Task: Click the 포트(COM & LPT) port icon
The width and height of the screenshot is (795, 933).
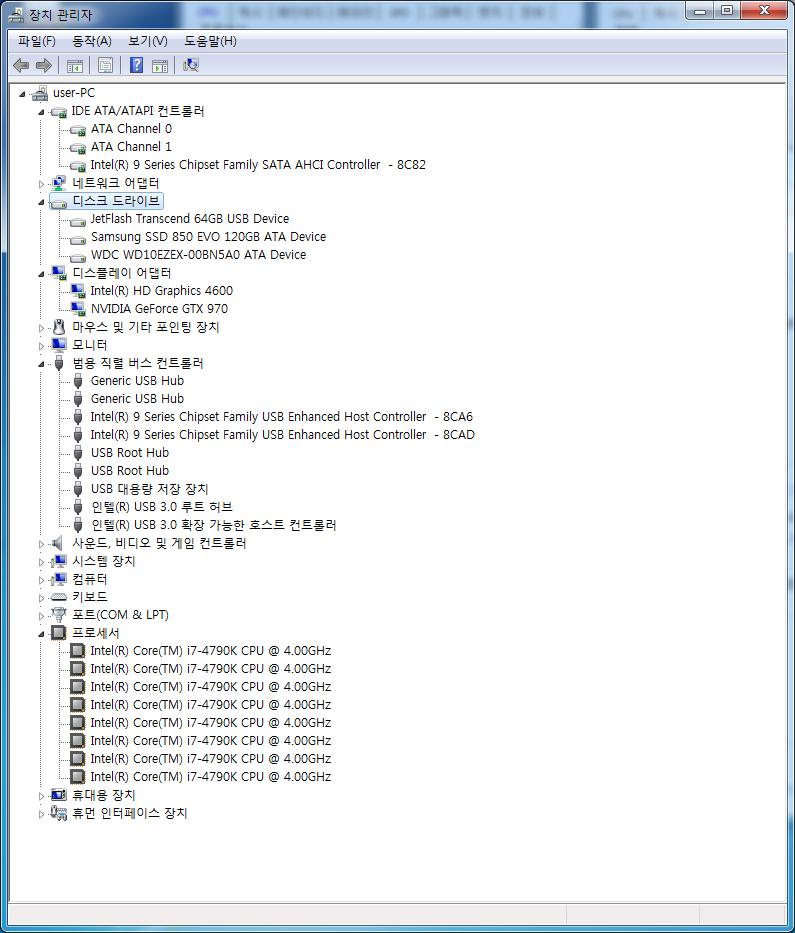Action: pos(58,615)
